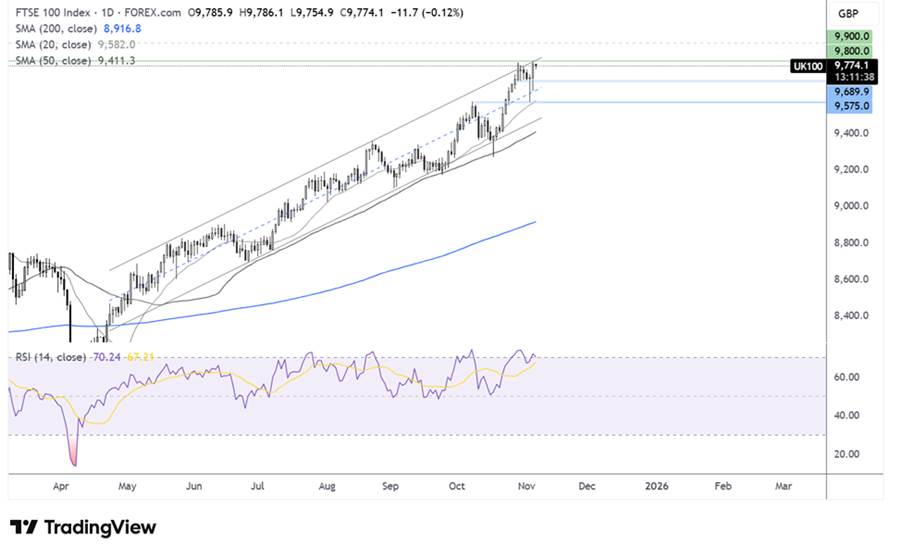
Task: Click the RSI (14, close) indicator label
Action: click(x=50, y=356)
